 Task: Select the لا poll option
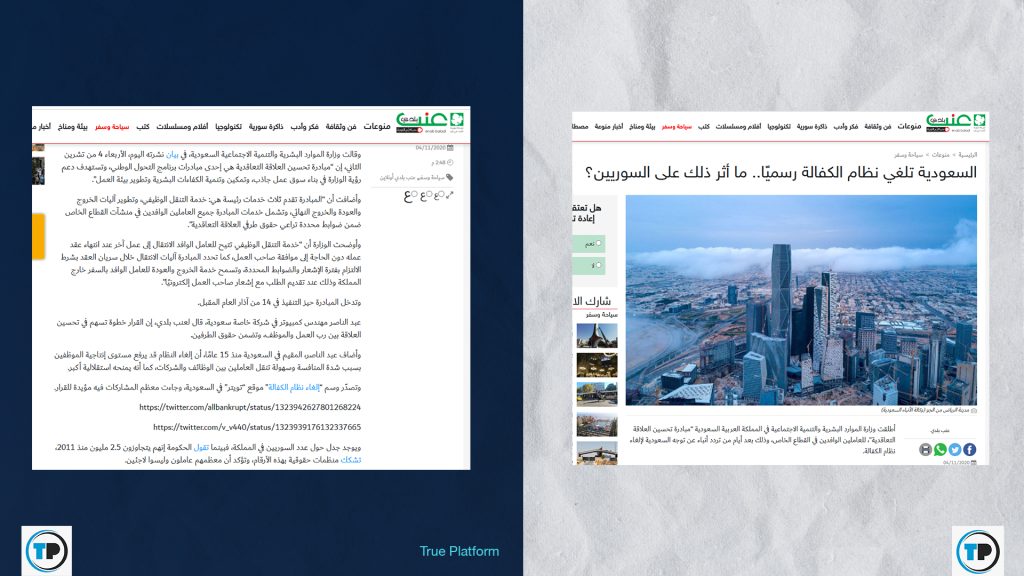[x=590, y=266]
